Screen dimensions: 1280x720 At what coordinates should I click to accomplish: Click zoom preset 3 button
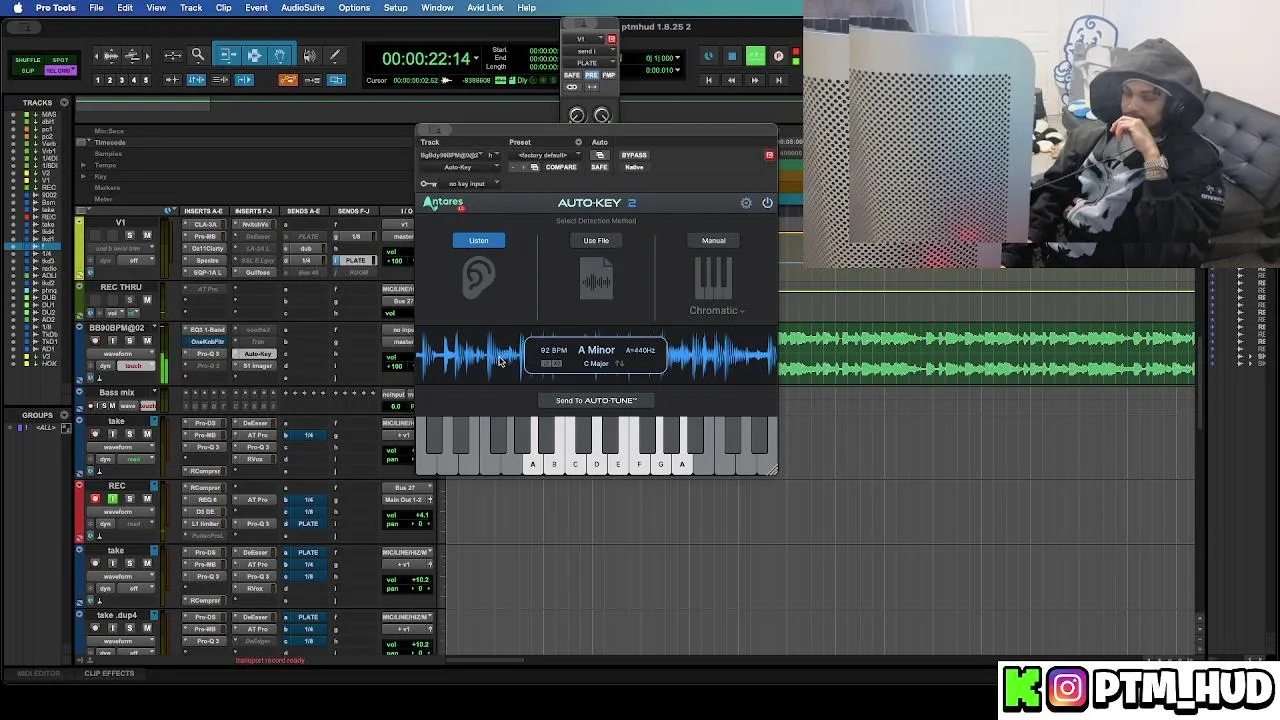122,80
